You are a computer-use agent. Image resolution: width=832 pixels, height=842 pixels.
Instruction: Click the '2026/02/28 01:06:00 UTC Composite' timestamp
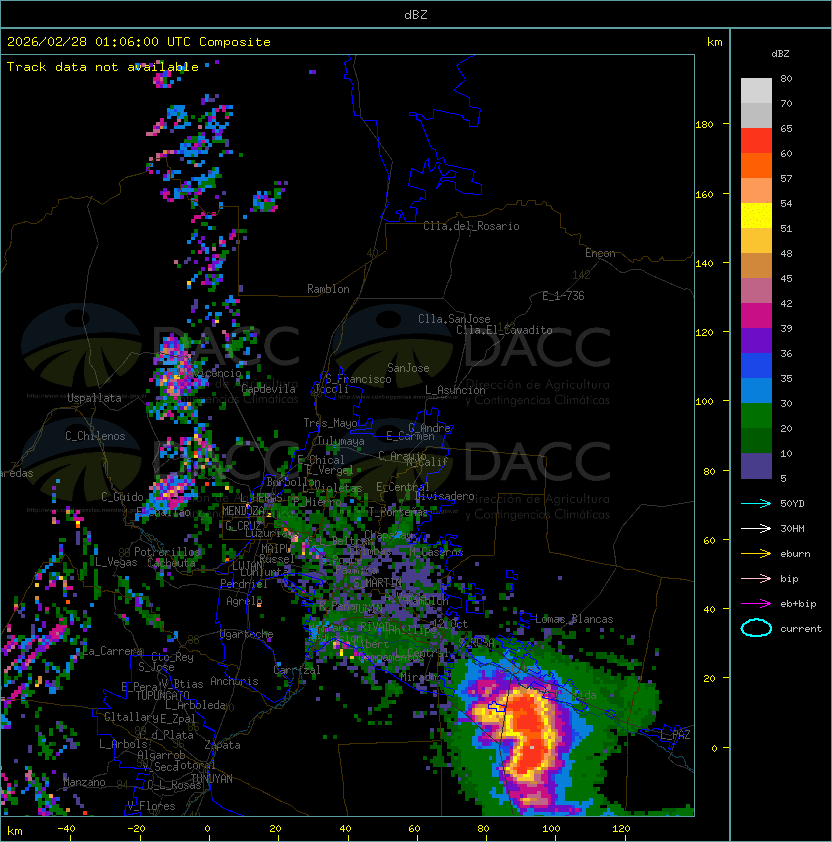coord(139,42)
